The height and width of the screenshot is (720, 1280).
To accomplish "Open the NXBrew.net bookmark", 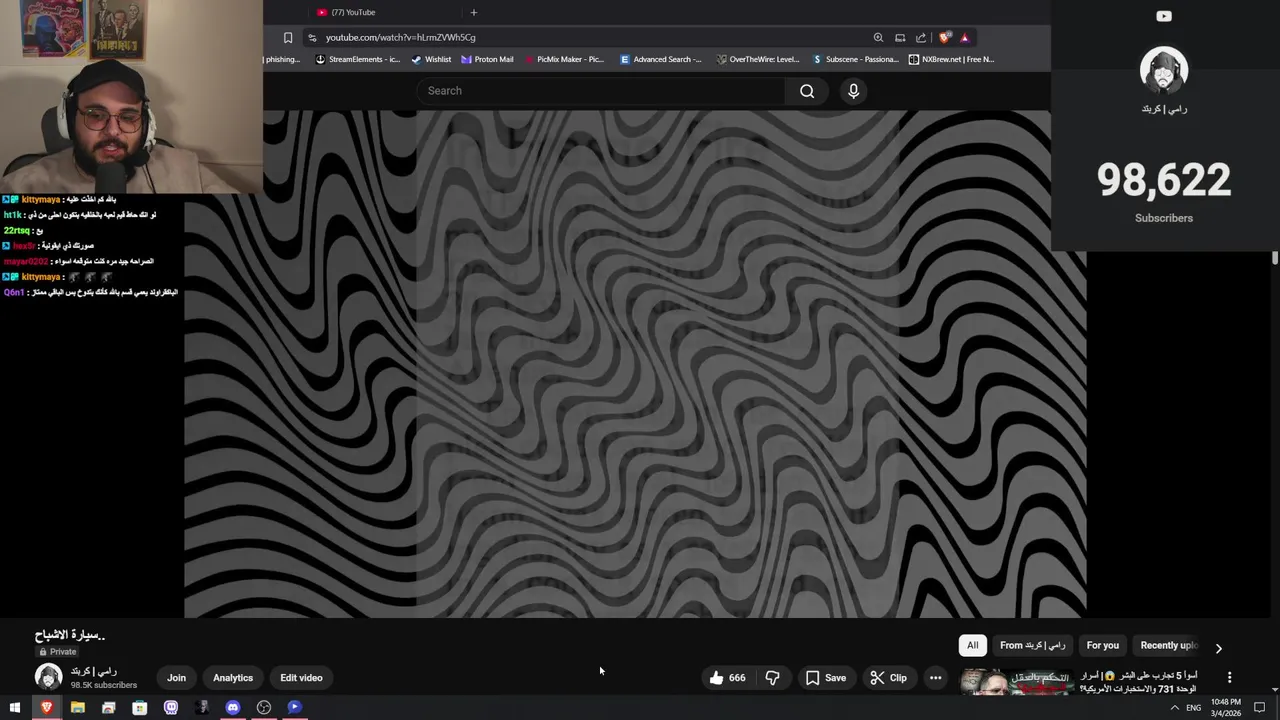I will pos(951,59).
